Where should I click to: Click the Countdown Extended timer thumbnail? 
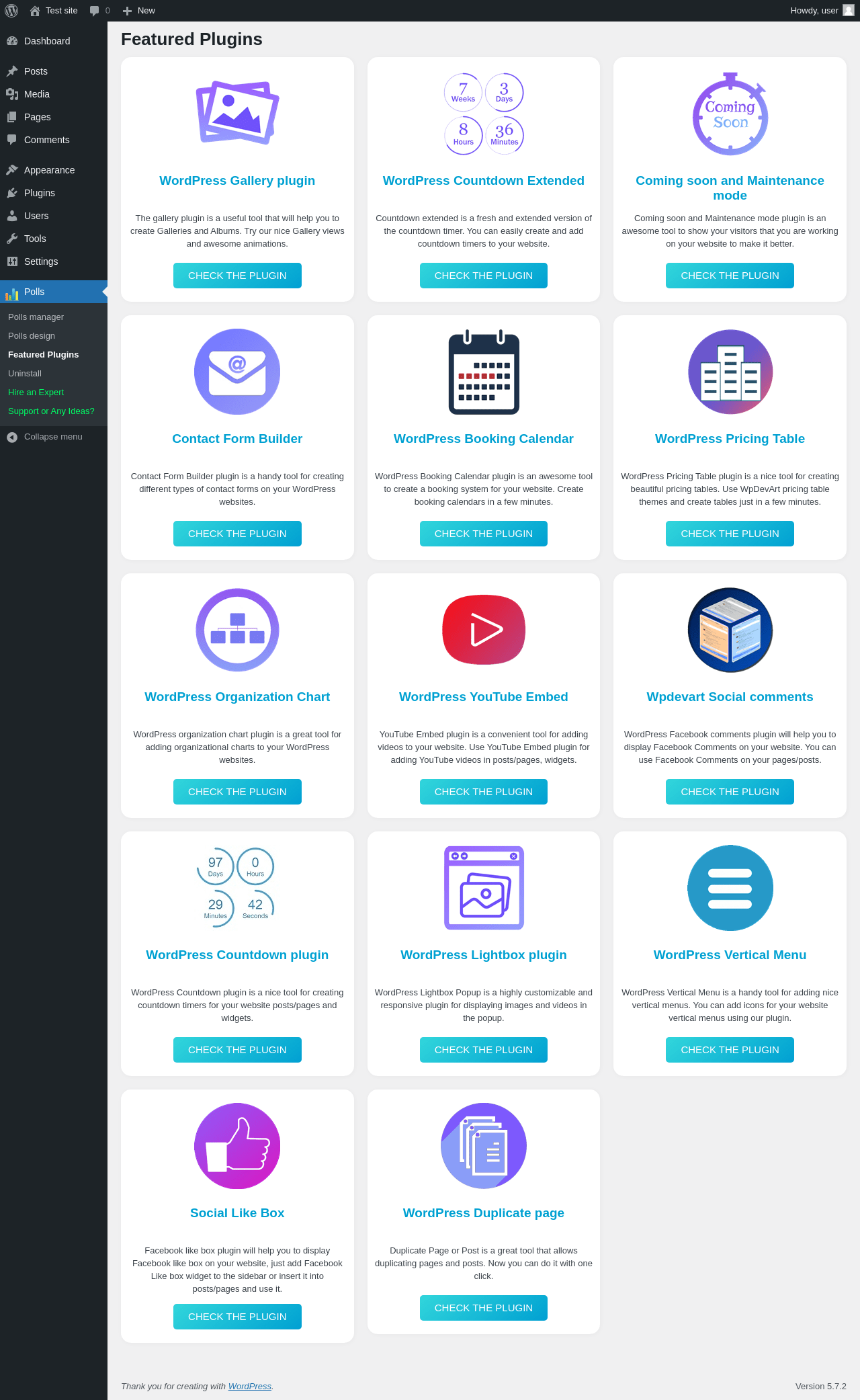(x=484, y=114)
